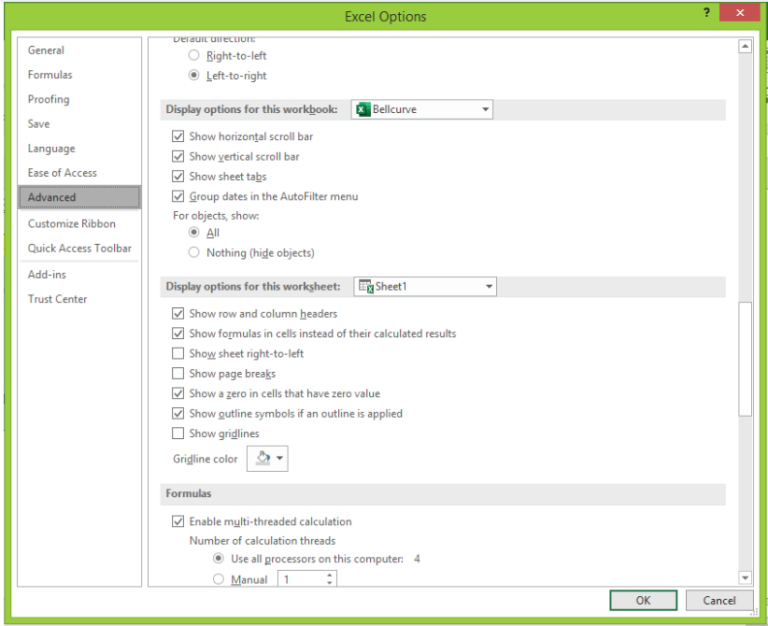Cancel the Excel Options dialog
The image size is (768, 626).
click(719, 600)
